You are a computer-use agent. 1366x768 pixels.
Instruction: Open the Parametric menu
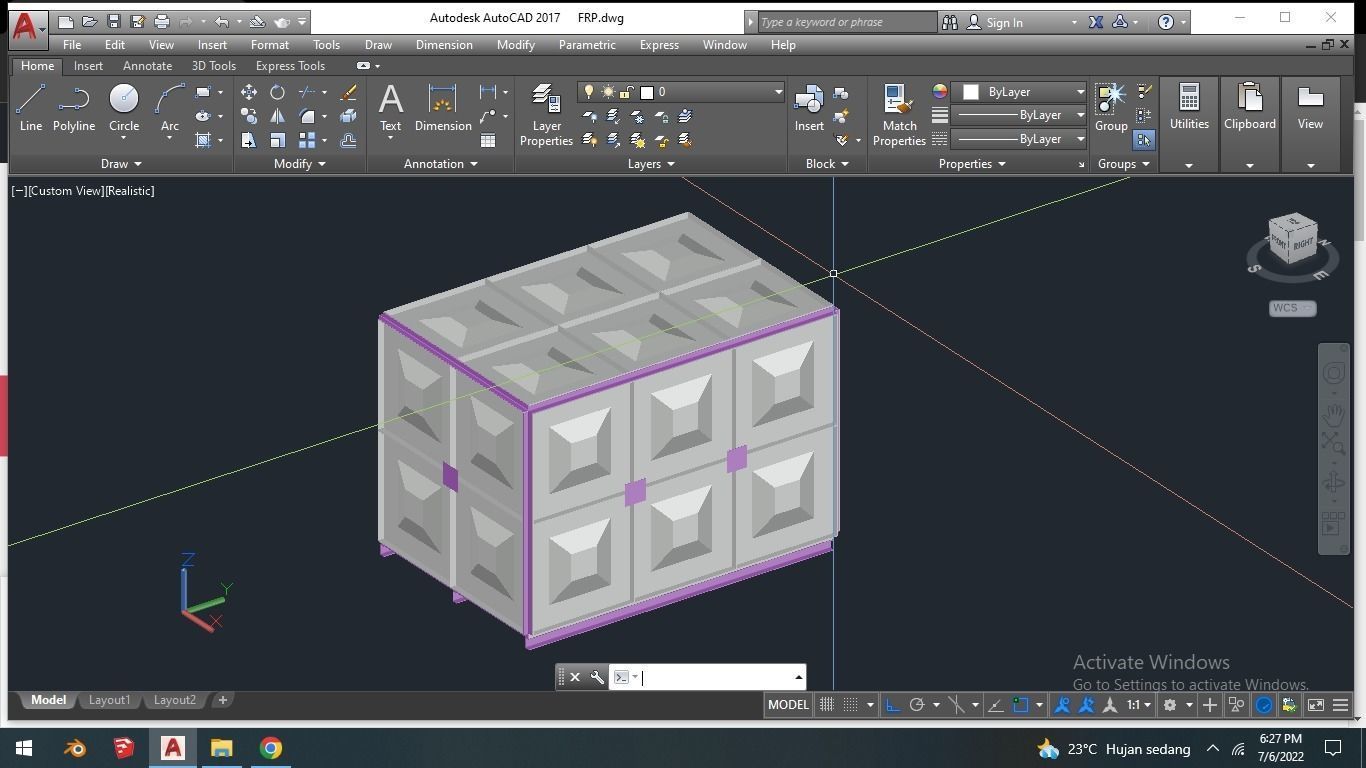tap(587, 45)
